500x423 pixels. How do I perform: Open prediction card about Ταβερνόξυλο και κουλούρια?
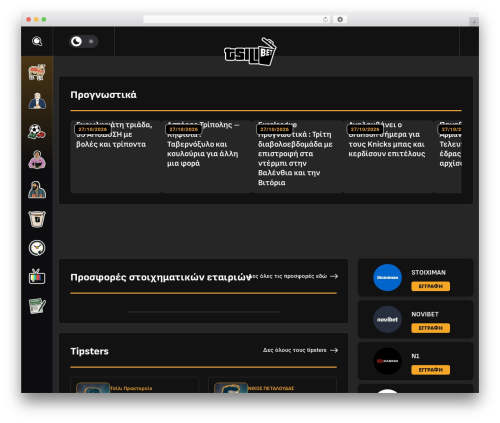tap(207, 156)
